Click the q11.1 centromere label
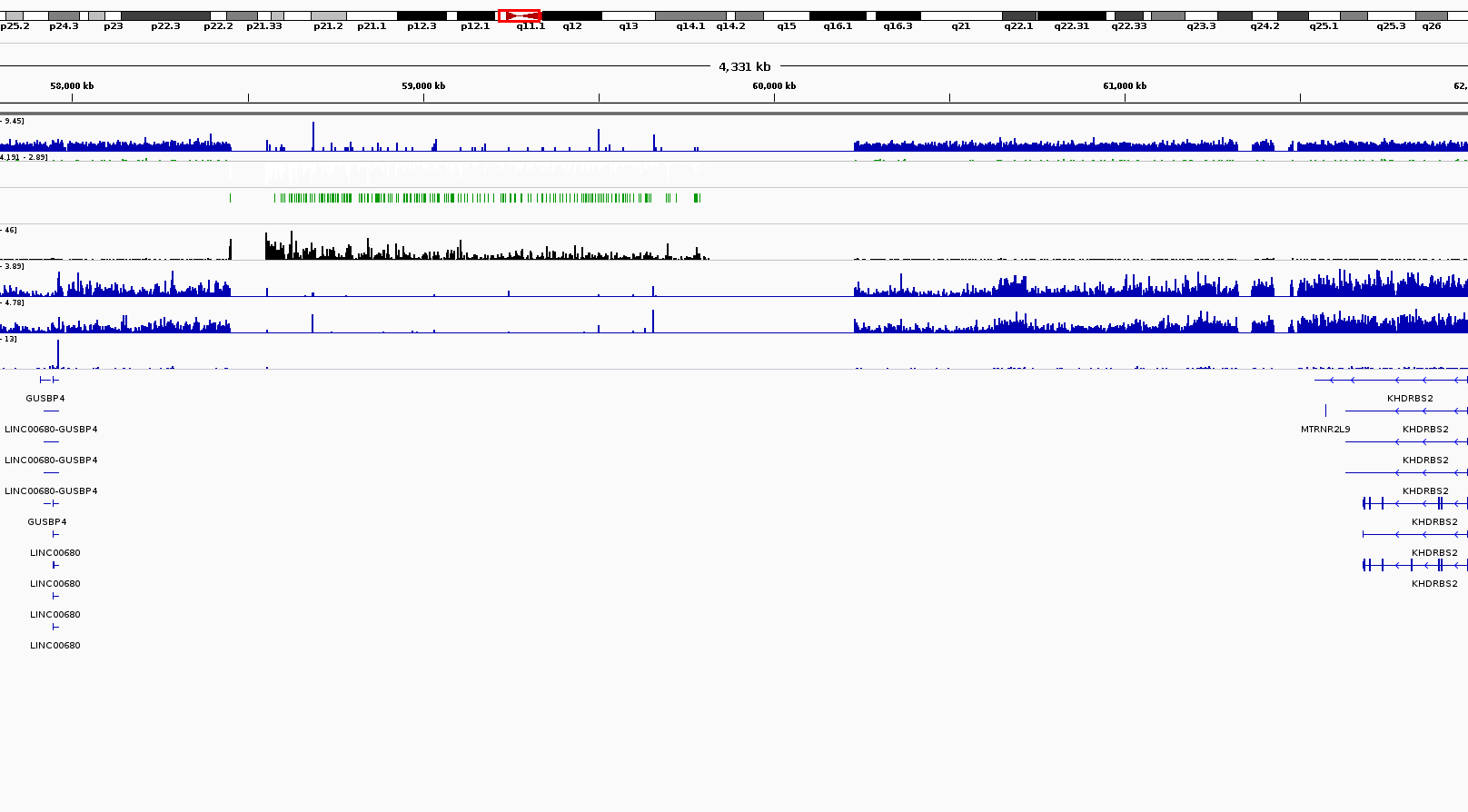 pos(531,26)
